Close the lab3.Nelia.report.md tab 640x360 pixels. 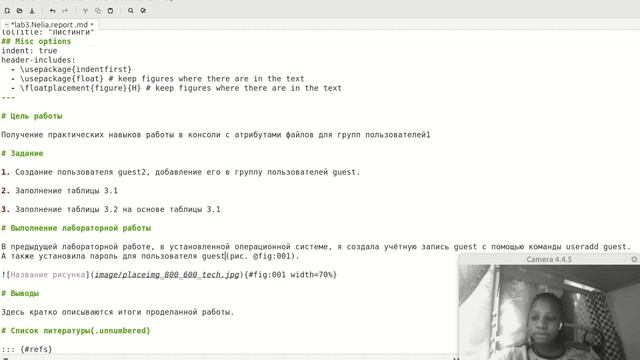(92, 24)
